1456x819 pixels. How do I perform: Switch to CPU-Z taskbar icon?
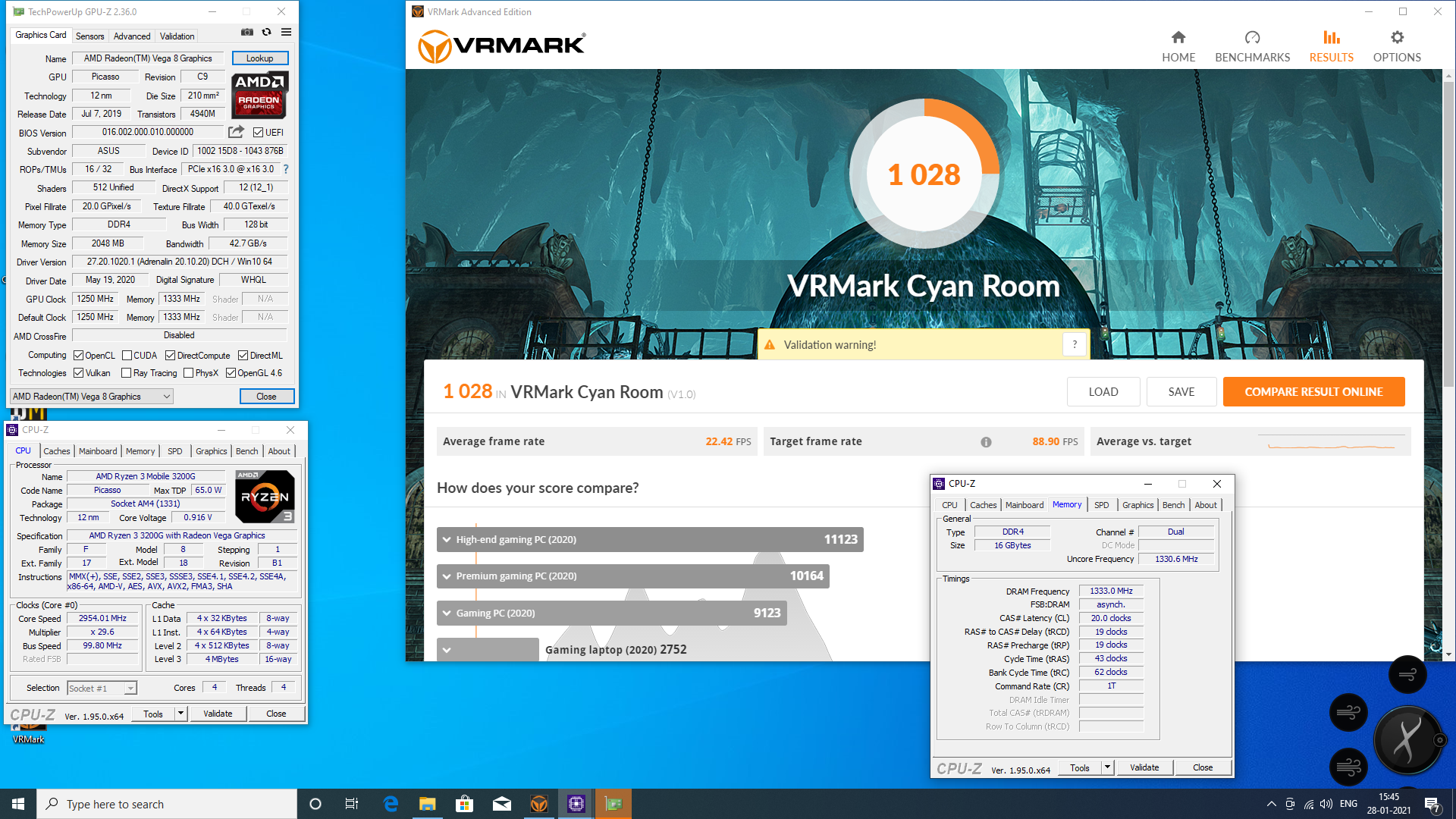(x=576, y=804)
